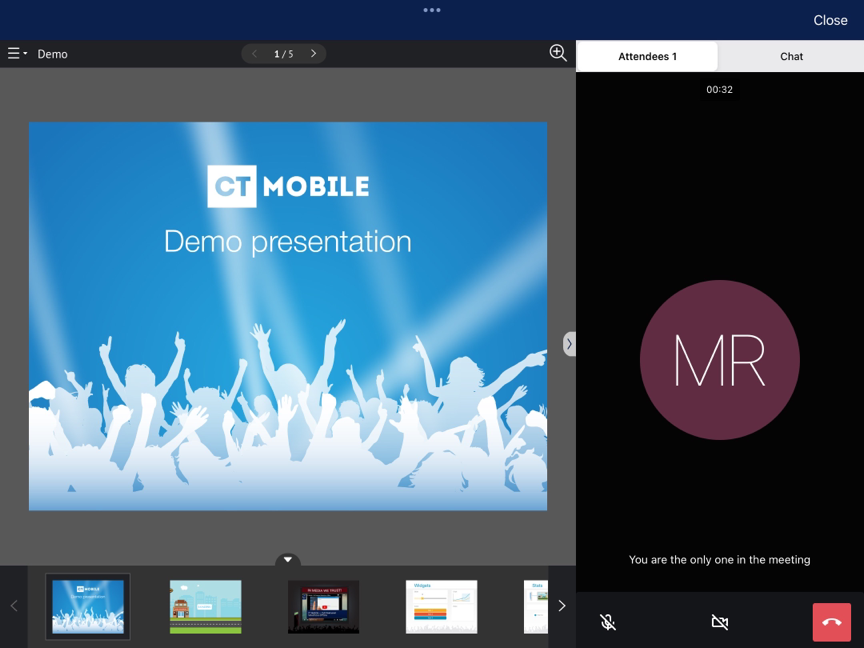864x648 pixels.
Task: Click the MR attendee avatar
Action: click(719, 360)
